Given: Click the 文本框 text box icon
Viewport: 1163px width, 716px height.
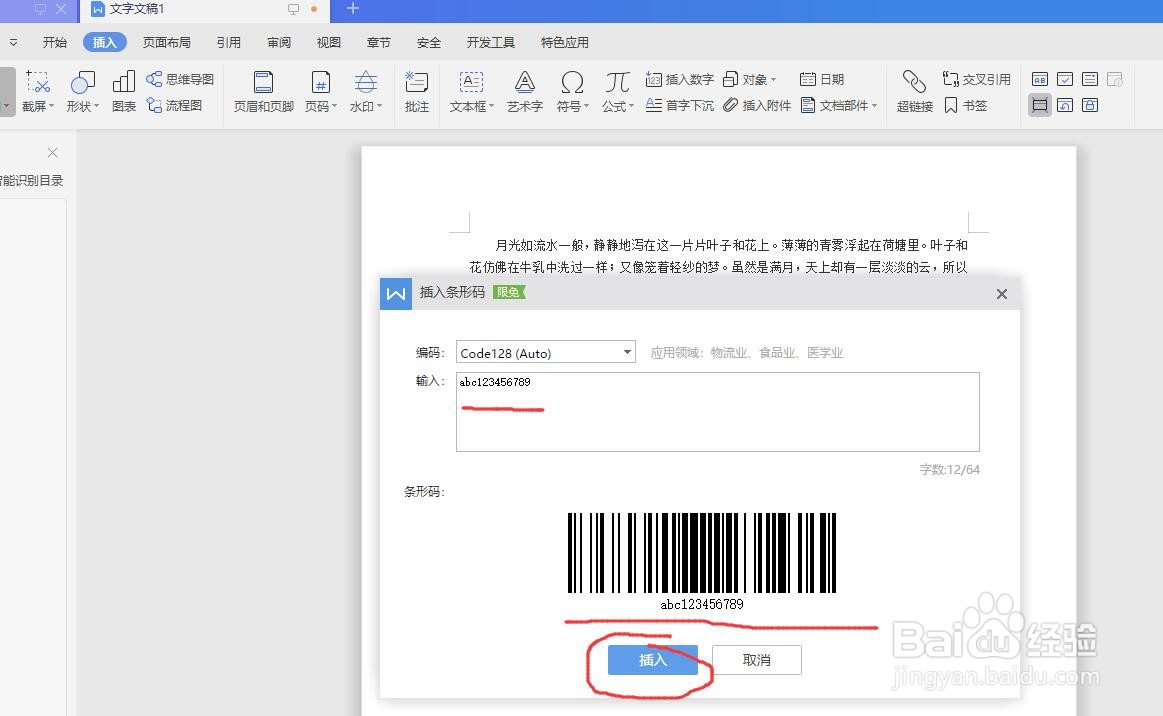Looking at the screenshot, I should 471,82.
